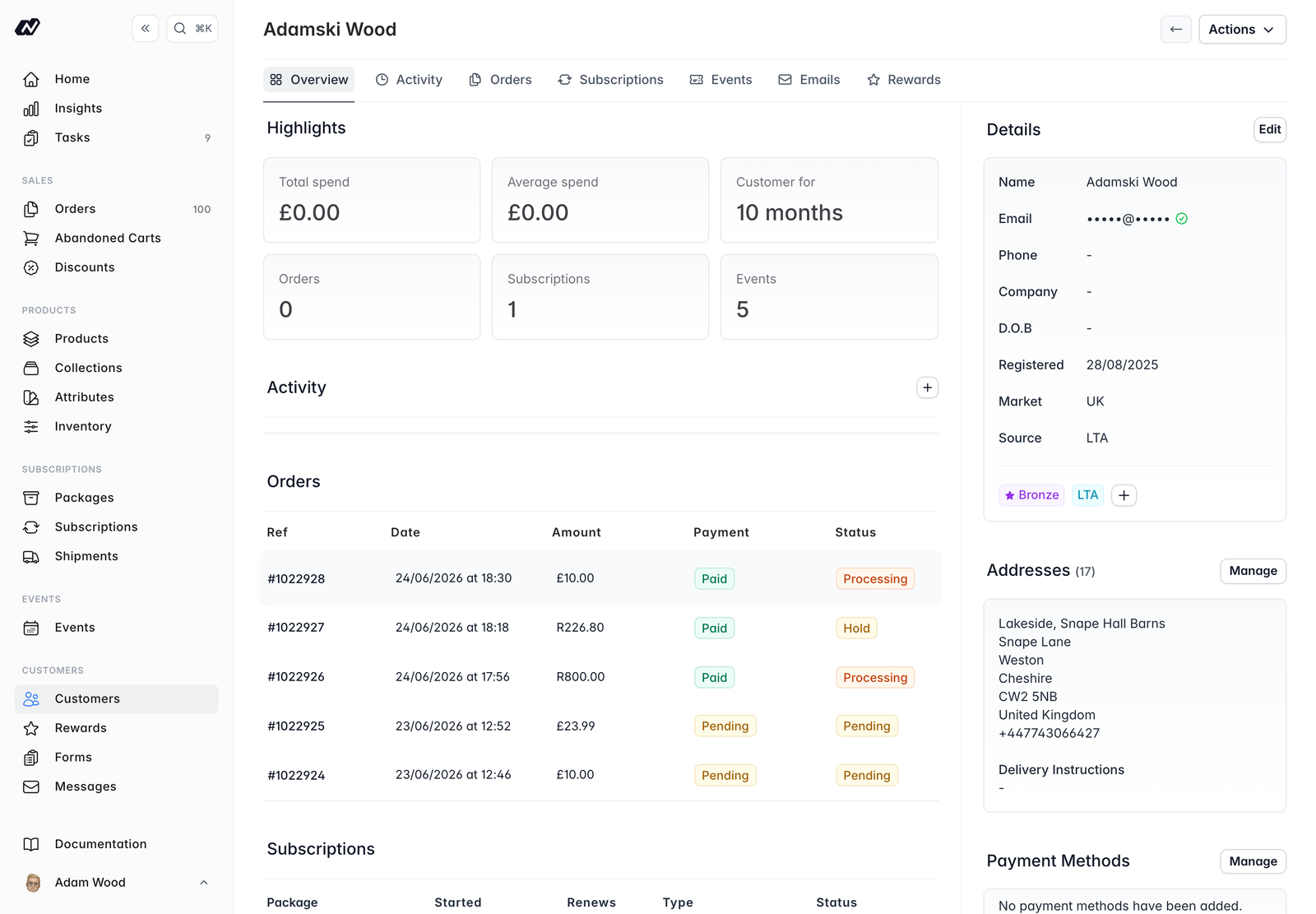
Task: Click the Subscriptions refresh icon in sidebar
Action: [x=31, y=527]
